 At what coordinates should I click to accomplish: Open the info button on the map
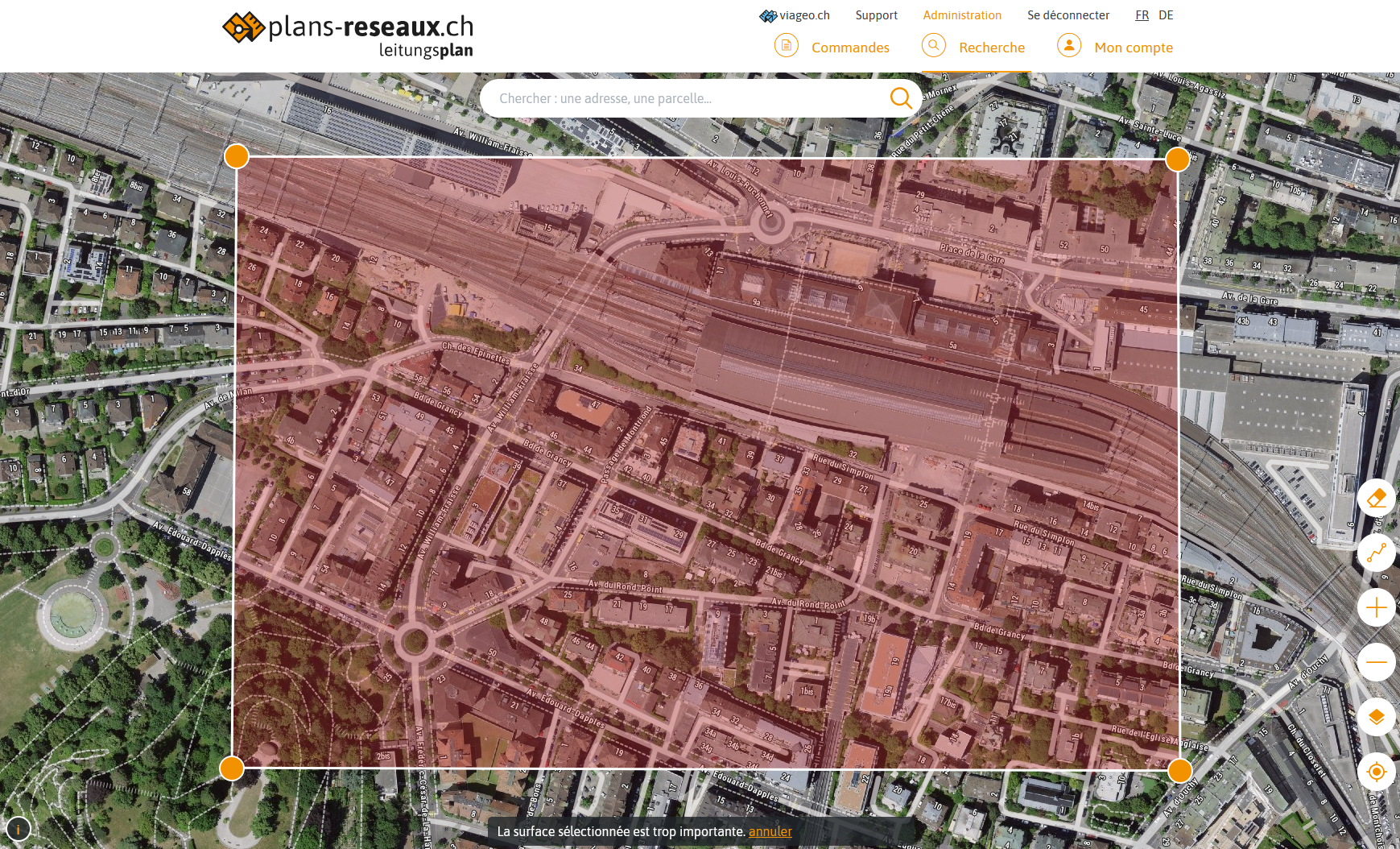point(18,828)
